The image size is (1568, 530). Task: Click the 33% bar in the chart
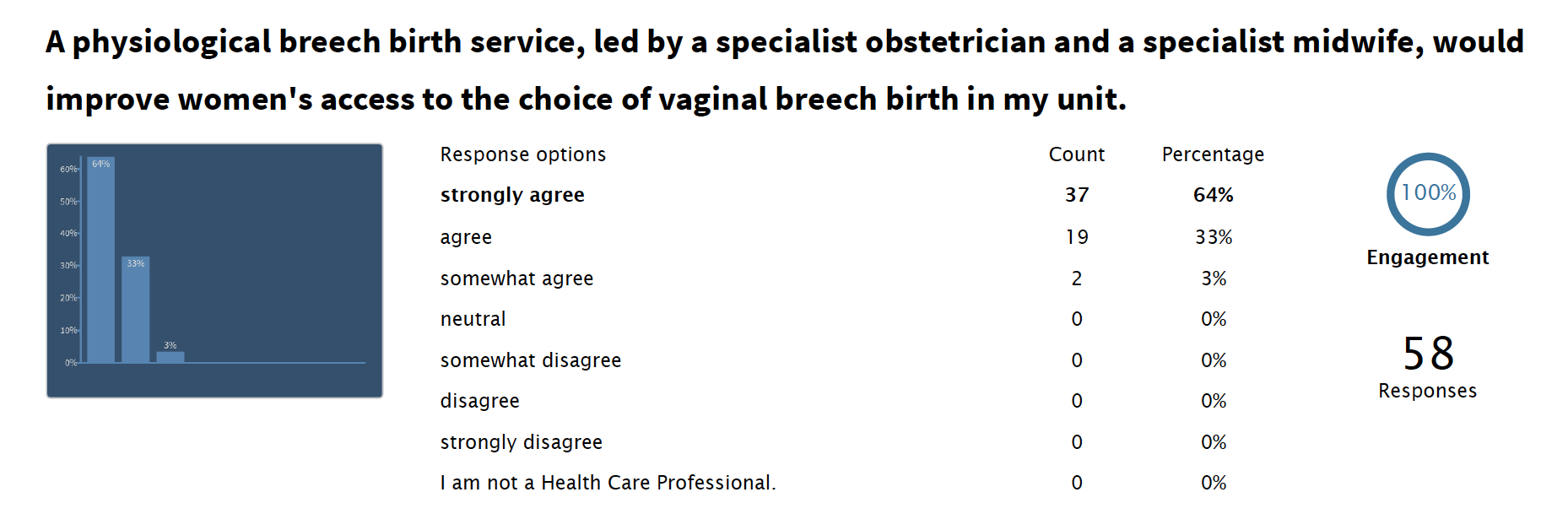pyautogui.click(x=135, y=312)
